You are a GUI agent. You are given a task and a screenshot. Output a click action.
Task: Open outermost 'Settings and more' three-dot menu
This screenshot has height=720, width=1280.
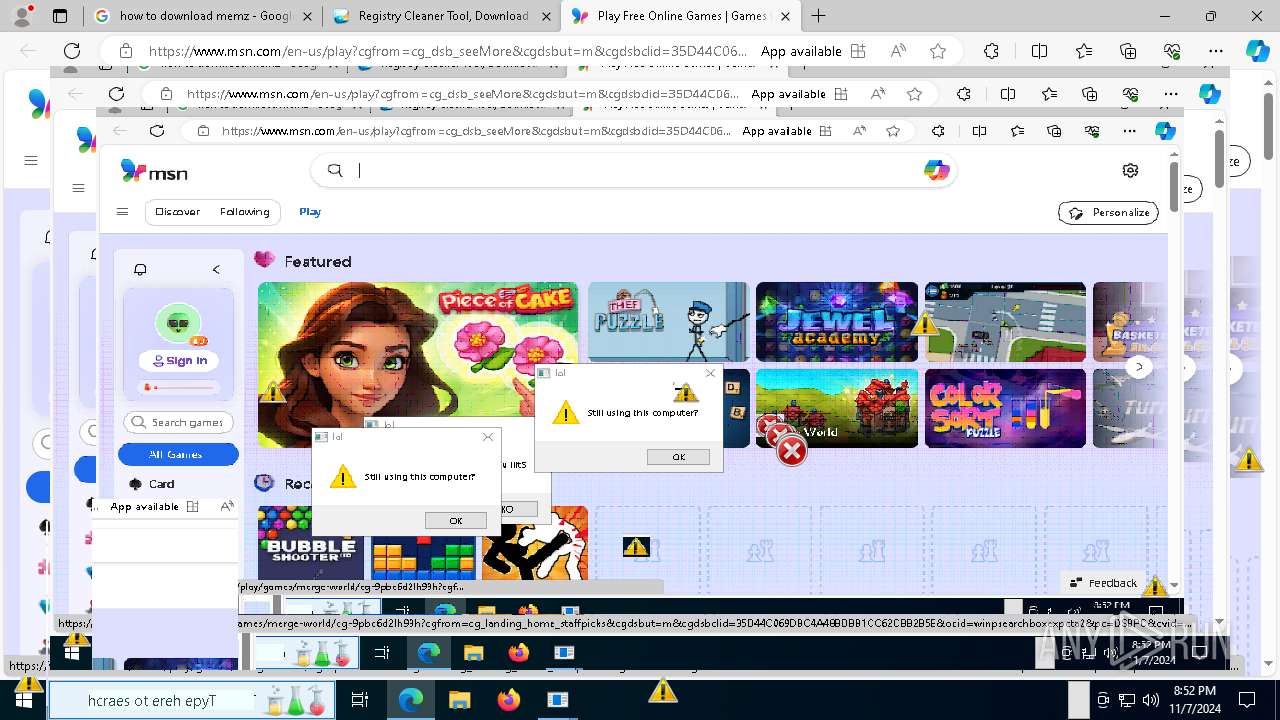click(x=1216, y=51)
